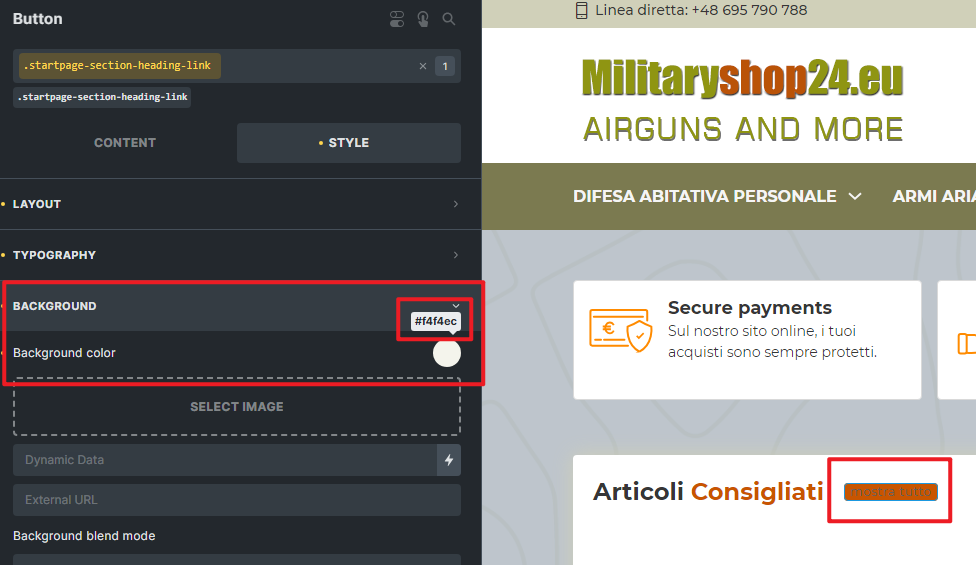Click the class usage count badge
976x565 pixels.
coord(445,67)
